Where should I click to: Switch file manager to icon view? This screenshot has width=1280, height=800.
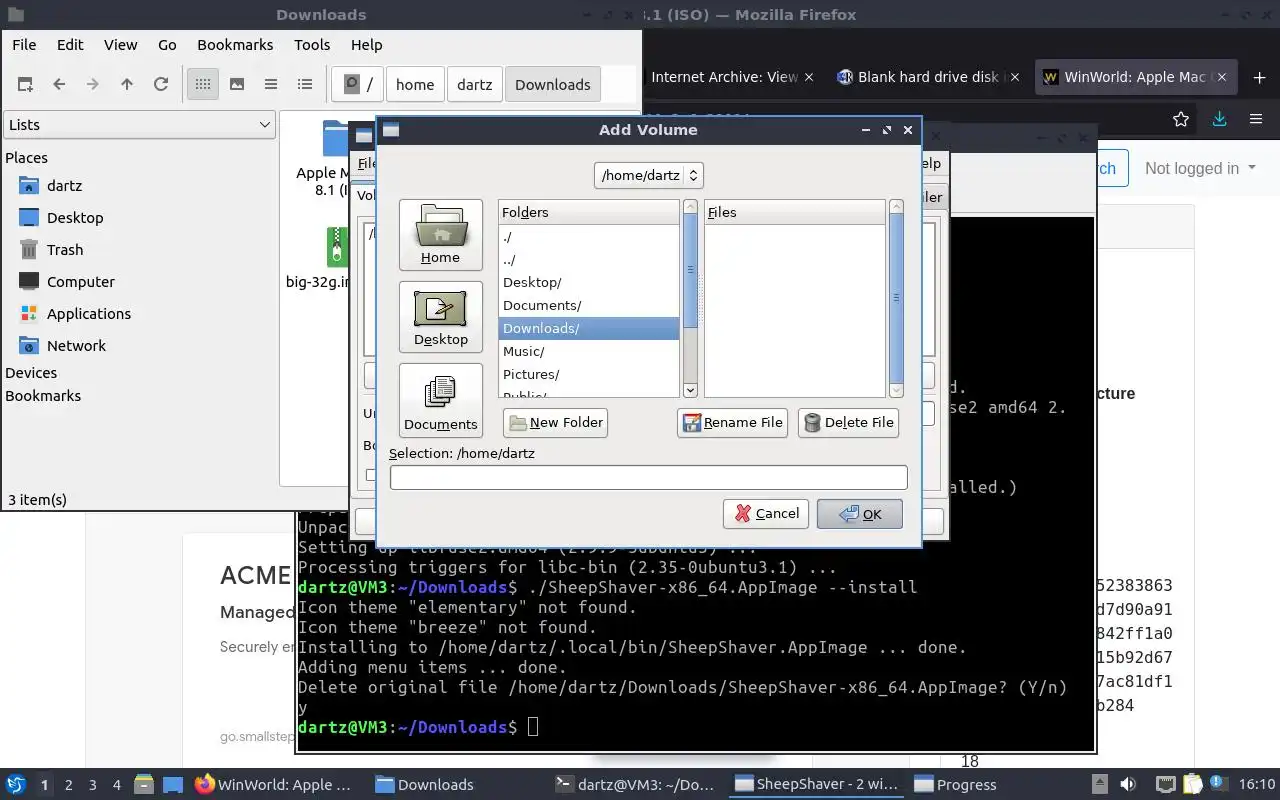click(x=203, y=84)
